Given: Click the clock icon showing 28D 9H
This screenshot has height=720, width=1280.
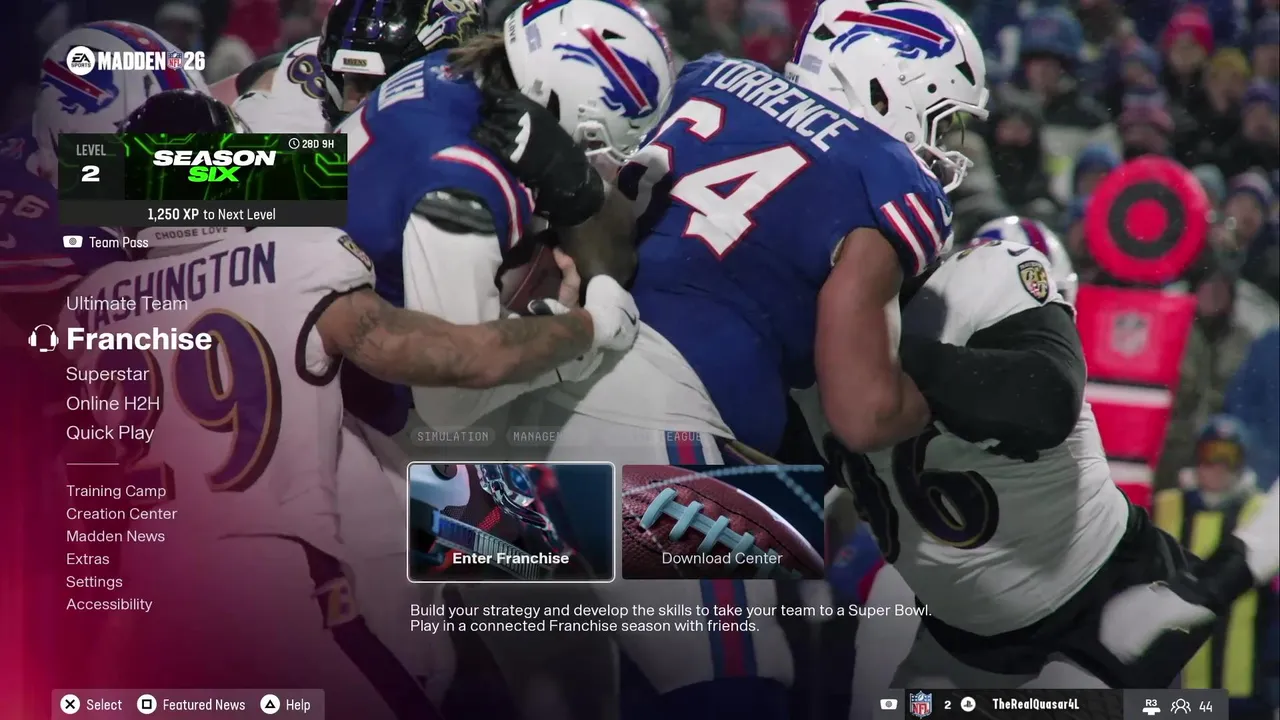Looking at the screenshot, I should [294, 144].
